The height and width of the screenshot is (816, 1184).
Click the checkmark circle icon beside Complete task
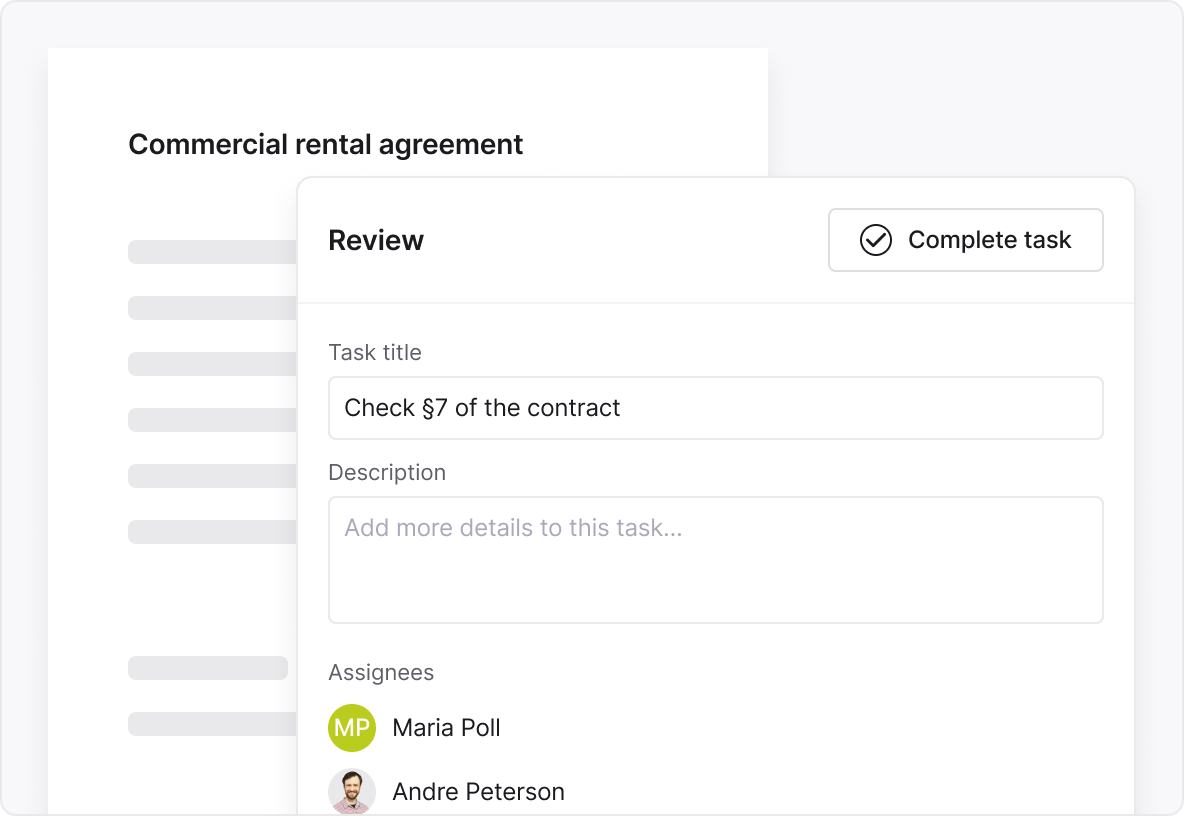(x=875, y=240)
